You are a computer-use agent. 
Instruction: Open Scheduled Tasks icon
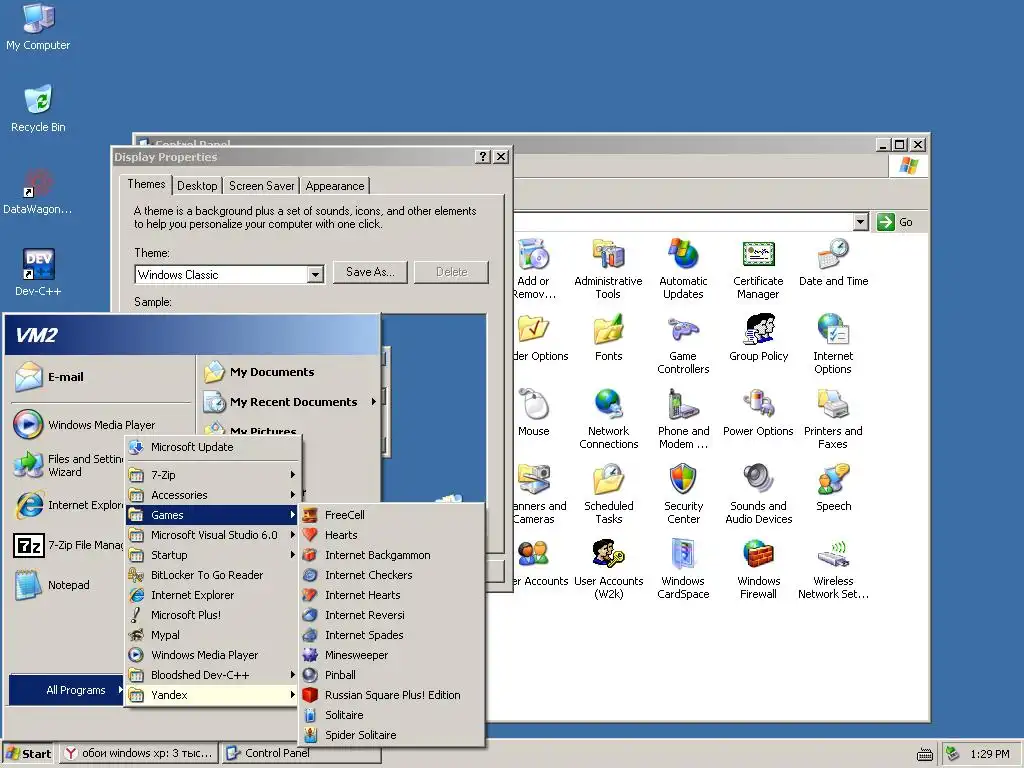click(609, 494)
